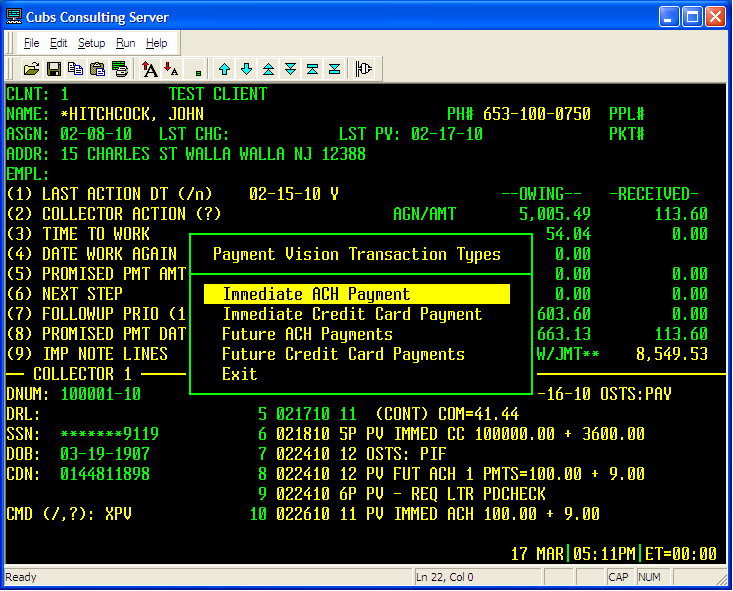Click the clock showing 05:11PM
733x591 pixels.
(604, 554)
